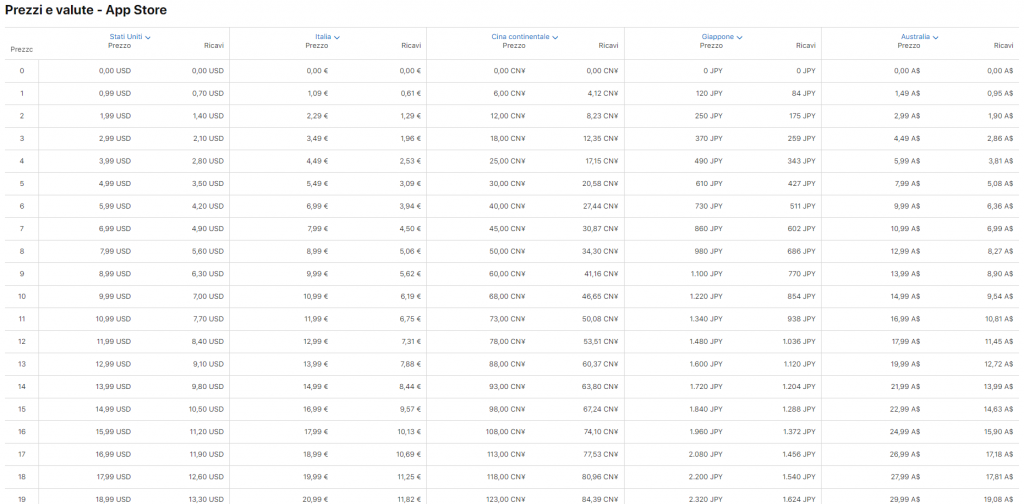Select the 860 JPY price cell
Screen dimensions: 1024x504
[x=709, y=228]
